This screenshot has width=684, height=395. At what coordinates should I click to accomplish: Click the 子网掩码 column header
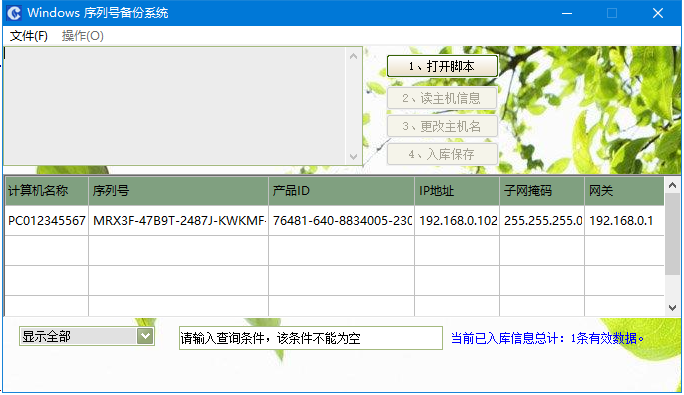click(x=542, y=191)
